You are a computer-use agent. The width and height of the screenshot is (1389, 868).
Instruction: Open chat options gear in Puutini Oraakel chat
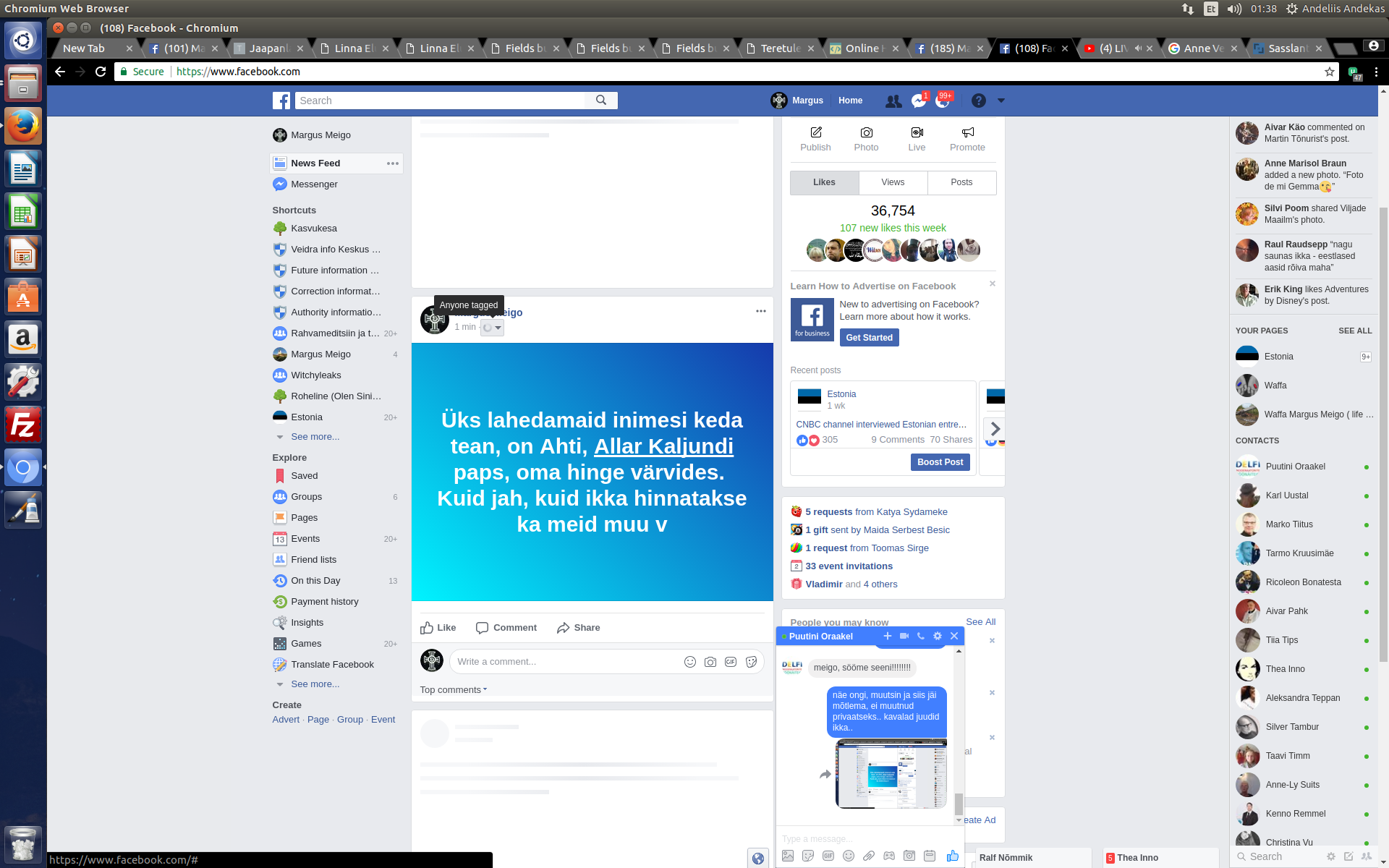938,636
